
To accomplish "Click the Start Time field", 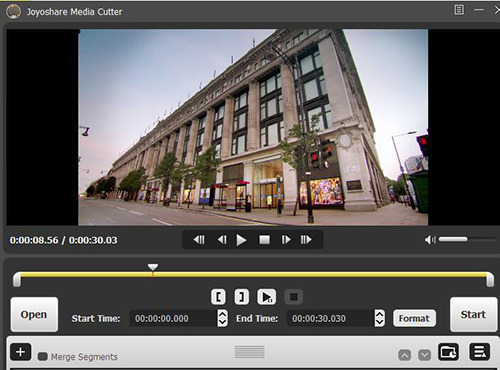I will click(x=173, y=318).
